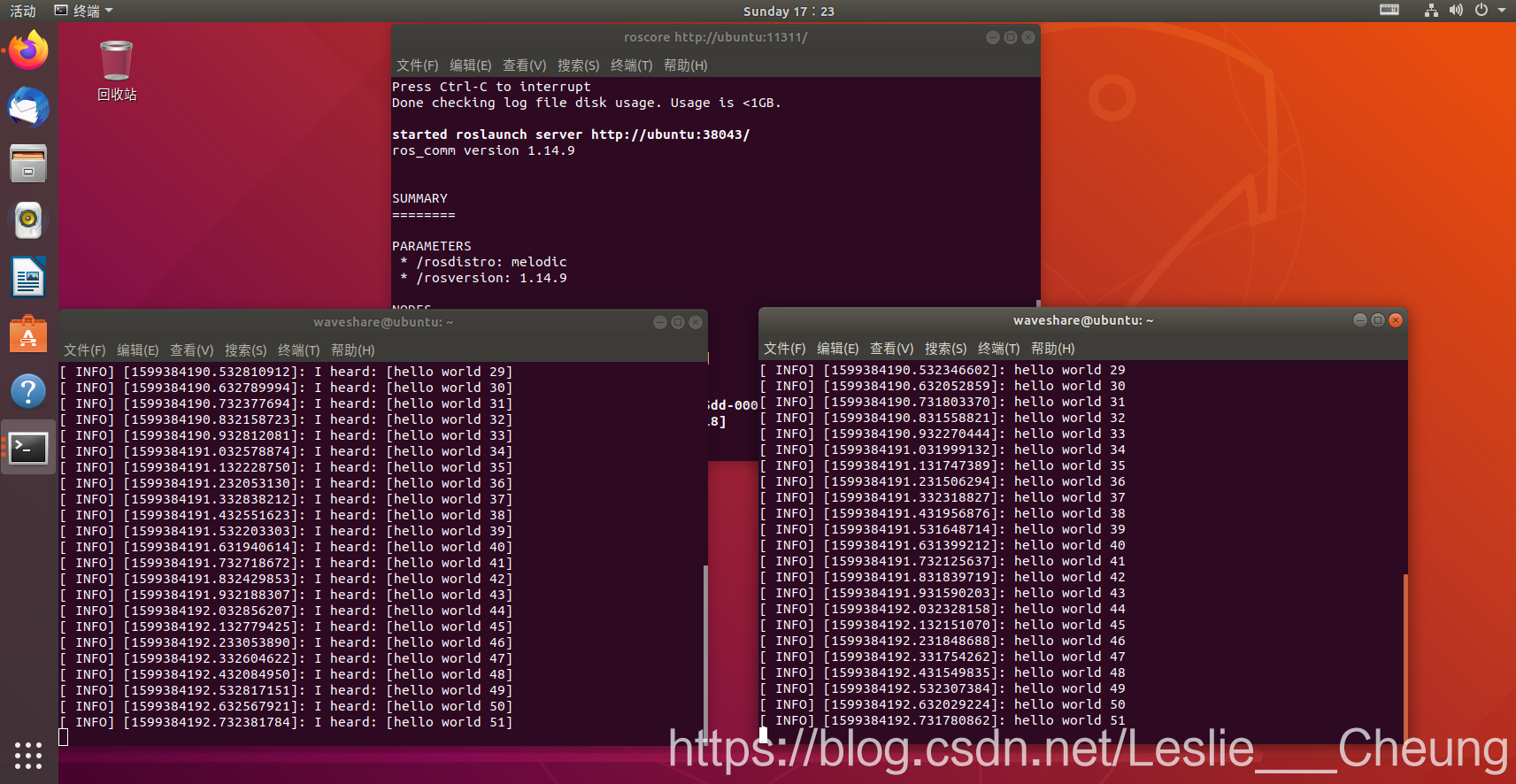Close the roscore terminal window
This screenshot has height=784, width=1516.
(x=1027, y=37)
